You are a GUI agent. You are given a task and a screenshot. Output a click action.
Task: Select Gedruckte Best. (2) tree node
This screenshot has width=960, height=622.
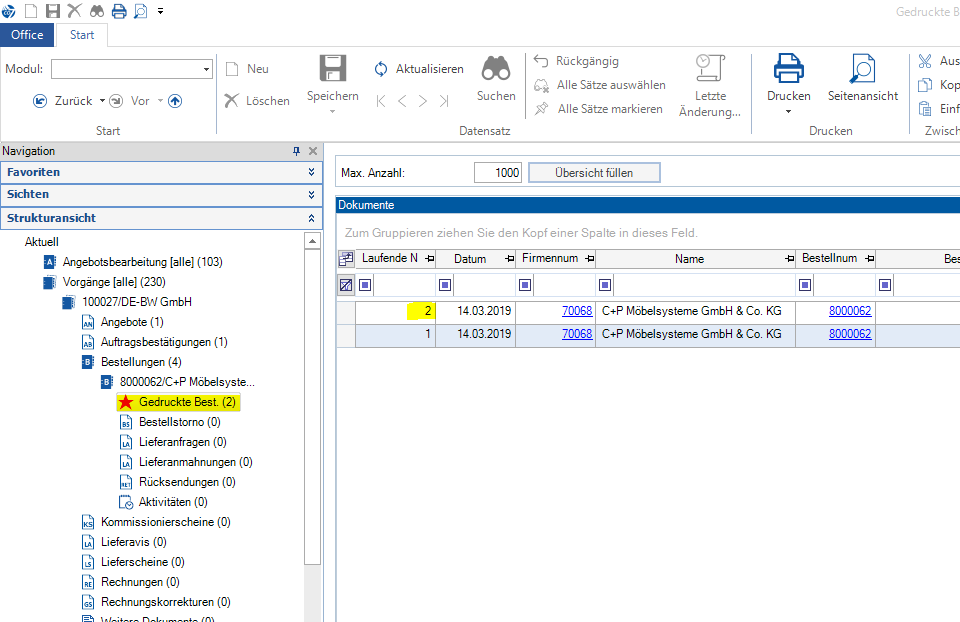pyautogui.click(x=187, y=402)
